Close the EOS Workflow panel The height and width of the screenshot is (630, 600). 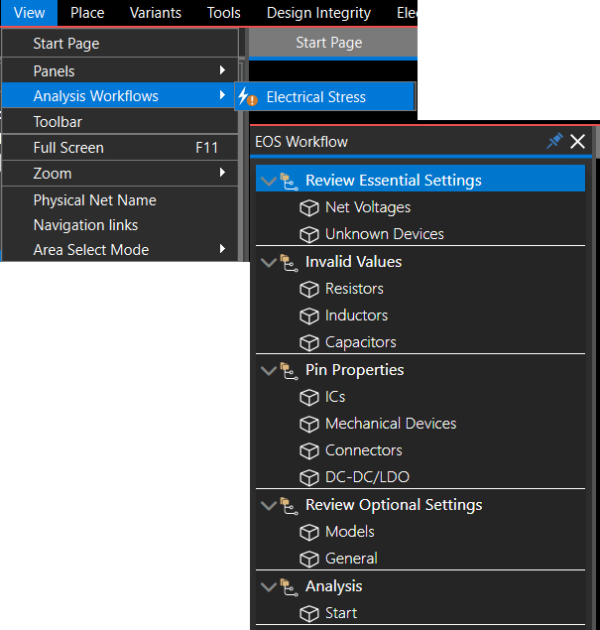tap(578, 141)
